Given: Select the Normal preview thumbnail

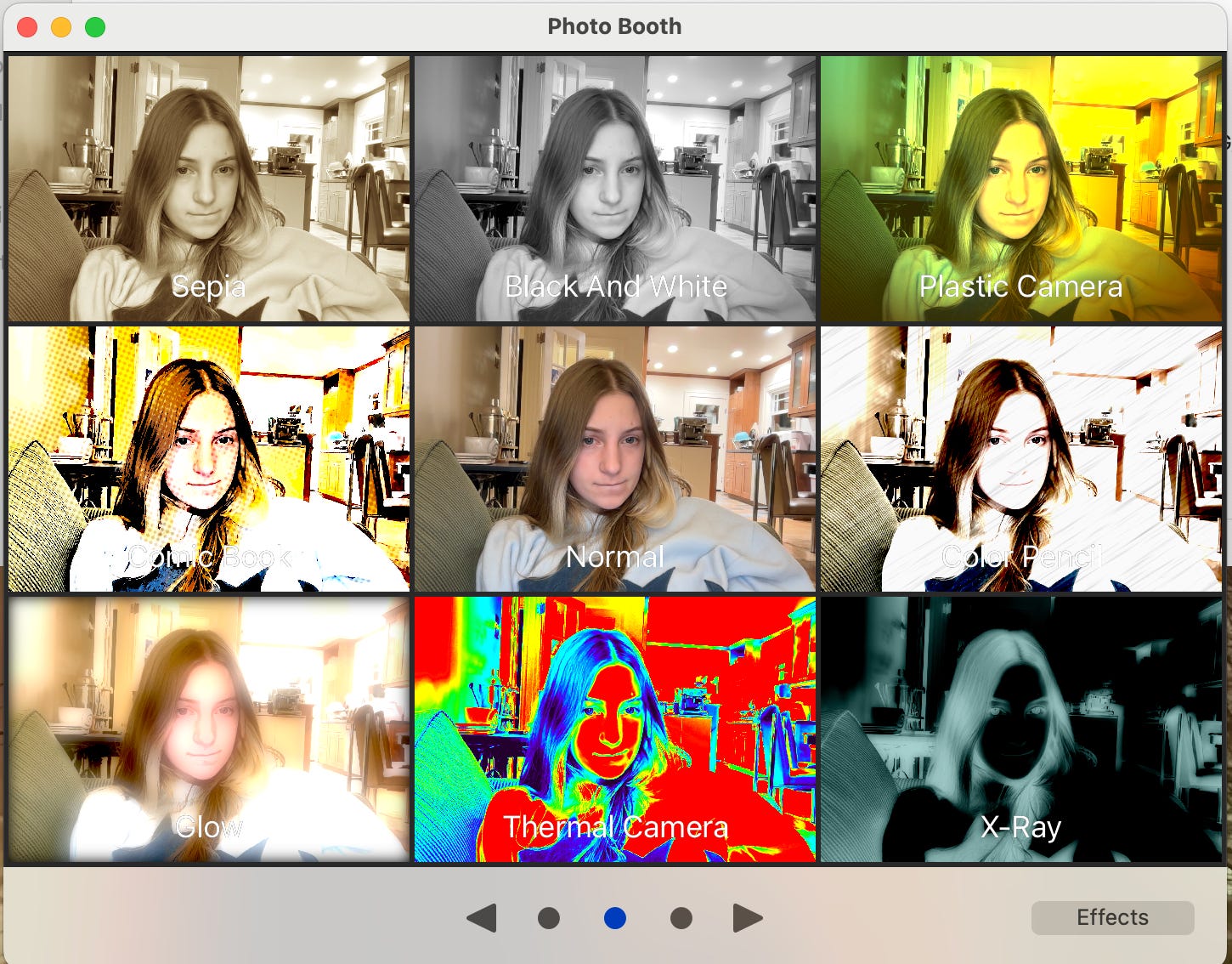Looking at the screenshot, I should pos(615,459).
